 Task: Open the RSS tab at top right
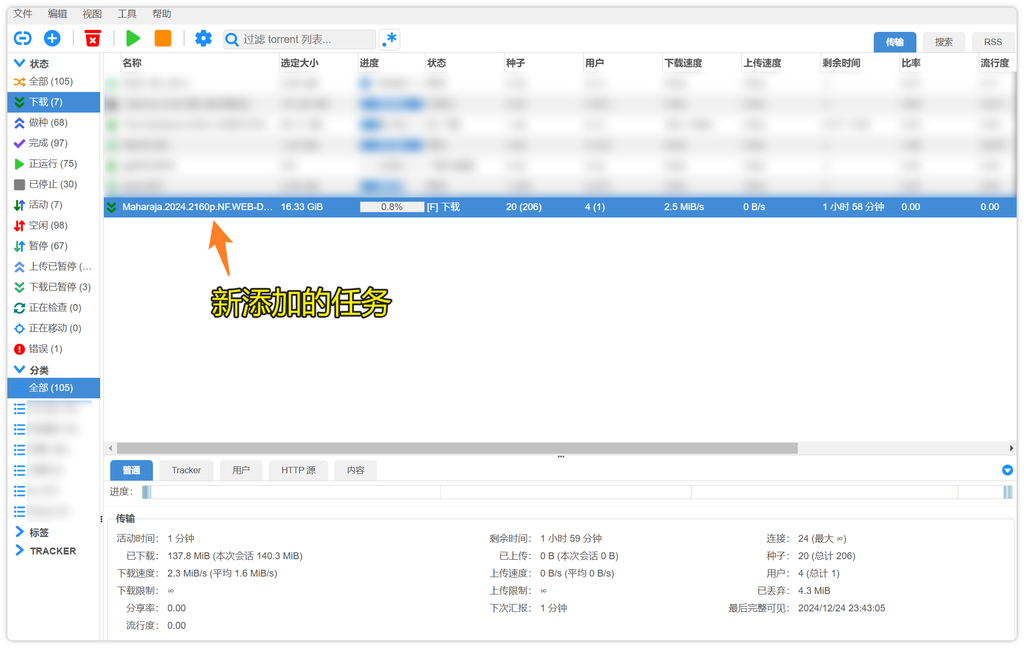(992, 42)
